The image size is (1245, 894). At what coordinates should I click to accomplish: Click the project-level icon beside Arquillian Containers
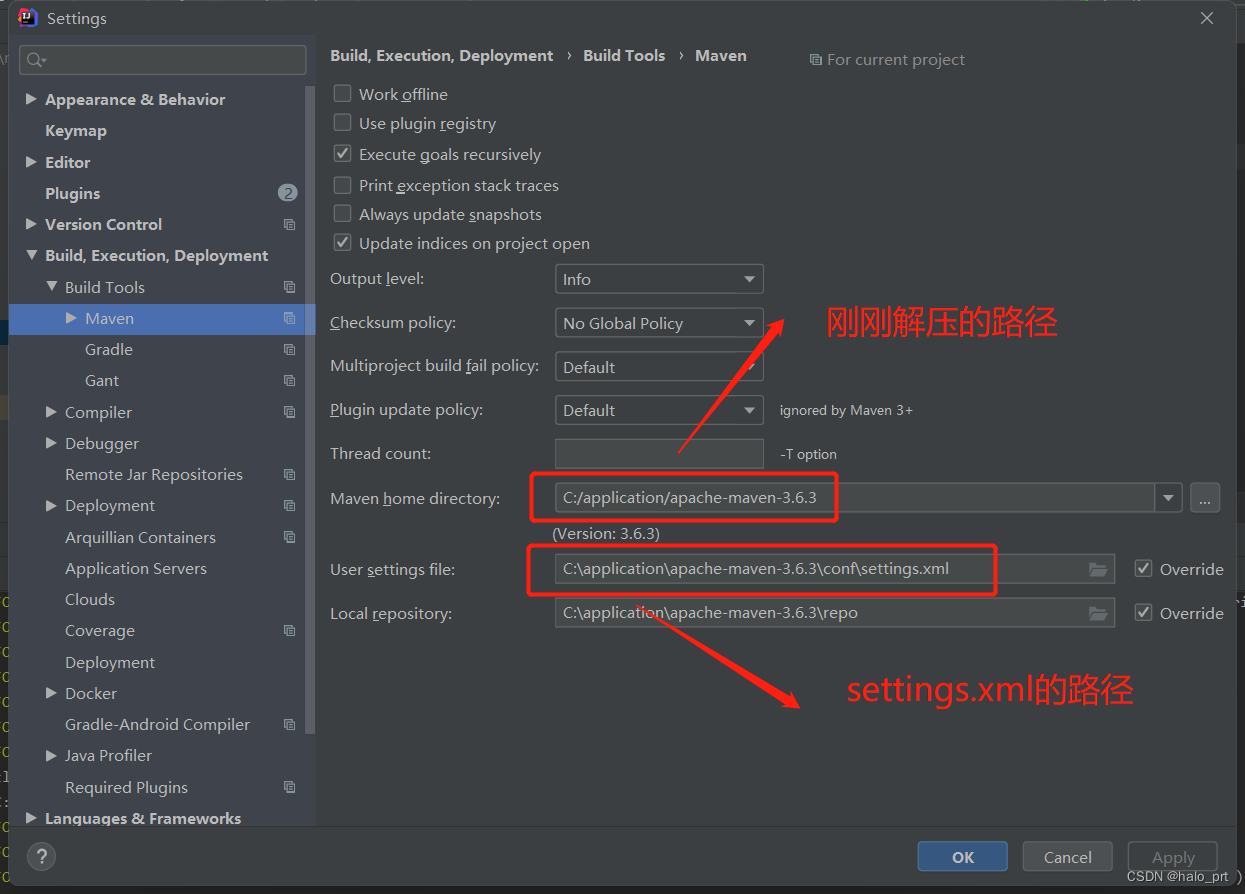point(290,537)
